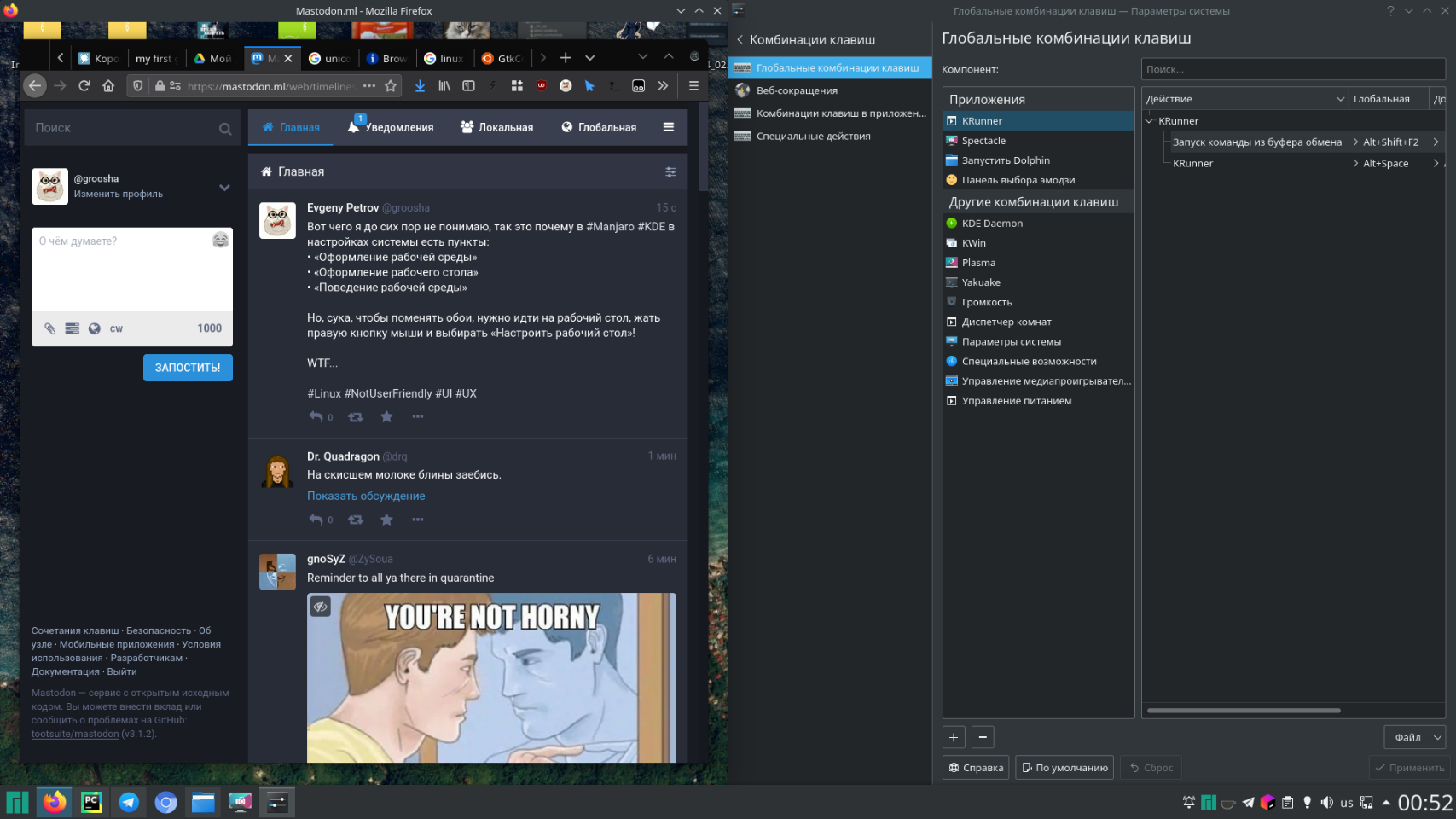Open the Firefox library icon
This screenshot has height=819, width=1456.
[444, 85]
